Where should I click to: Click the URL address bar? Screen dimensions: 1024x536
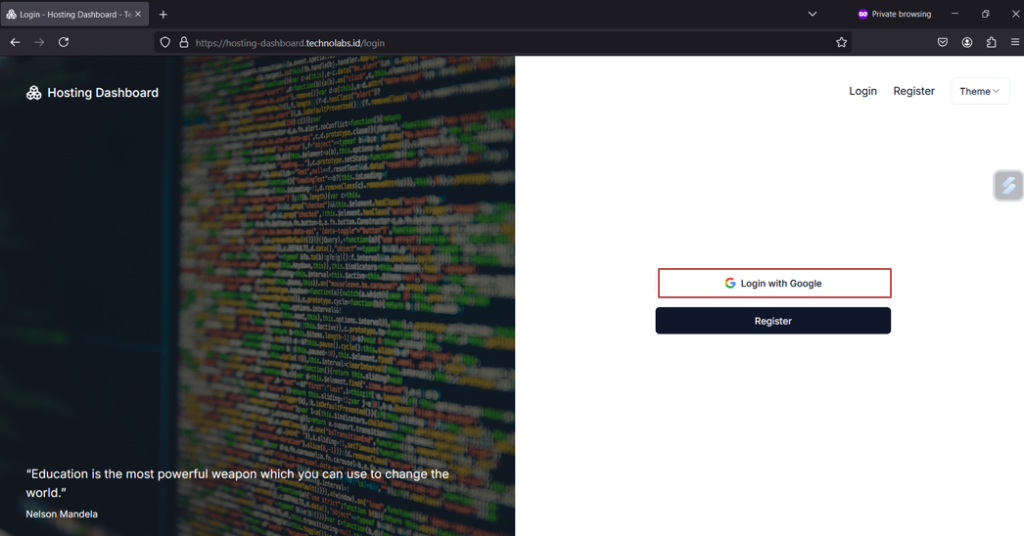(x=500, y=43)
